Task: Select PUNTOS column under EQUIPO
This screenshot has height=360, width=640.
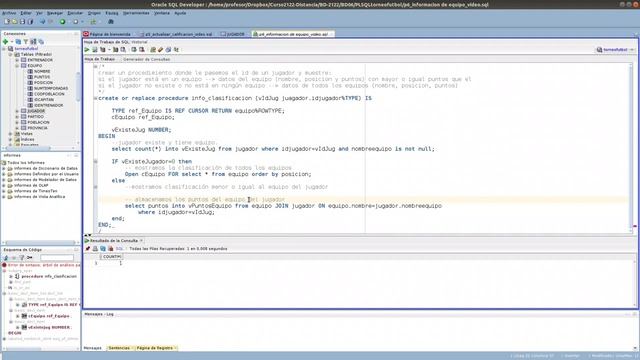Action: [x=42, y=77]
